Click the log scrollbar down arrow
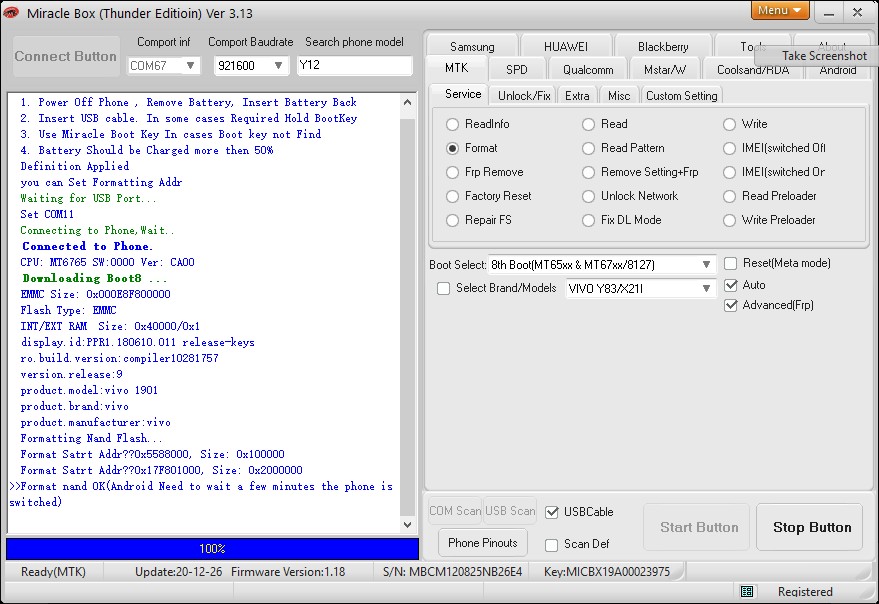The width and height of the screenshot is (879, 604). coord(408,525)
